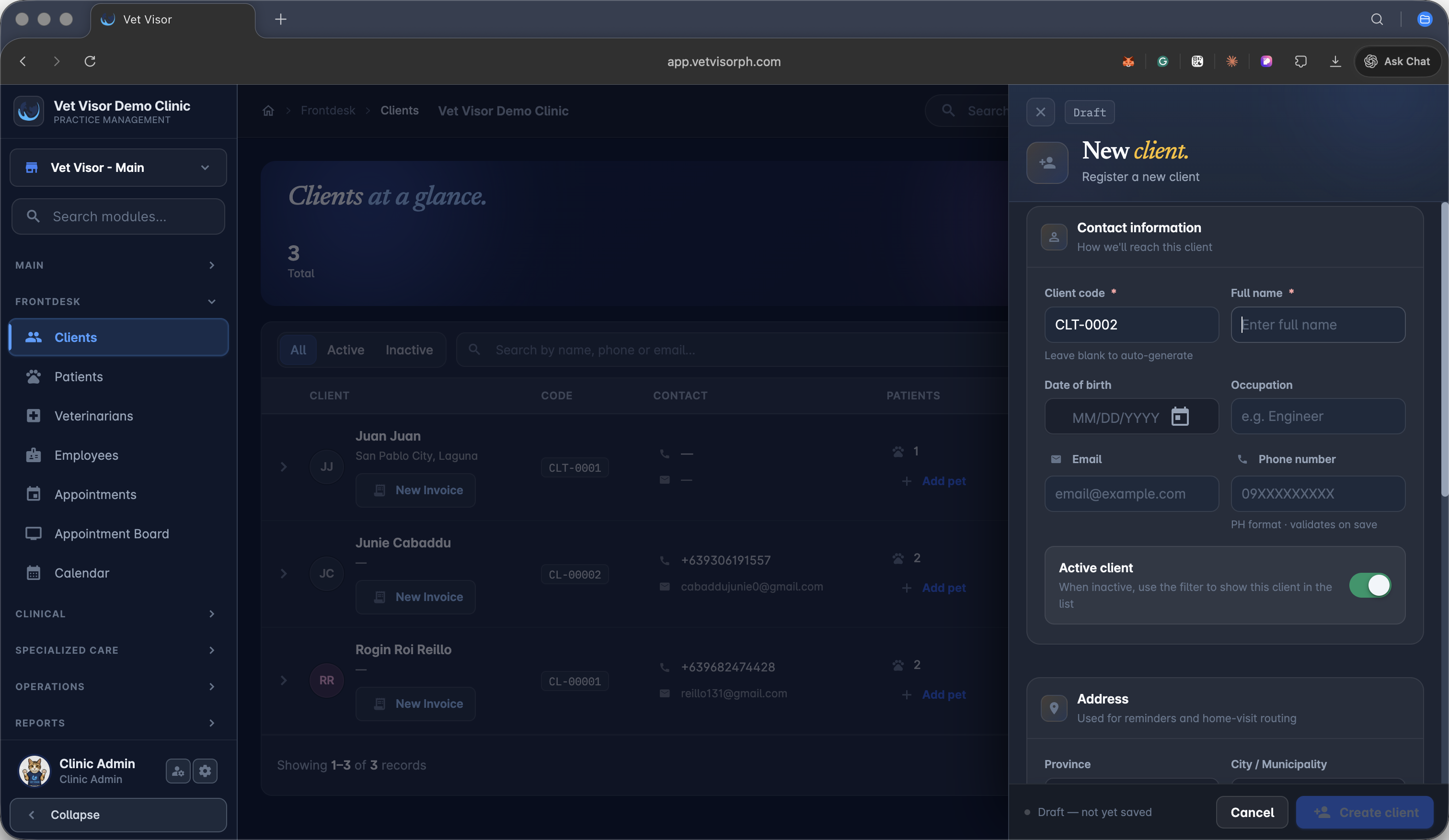
Task: Click New Invoice for Juan Juan
Action: 415,490
